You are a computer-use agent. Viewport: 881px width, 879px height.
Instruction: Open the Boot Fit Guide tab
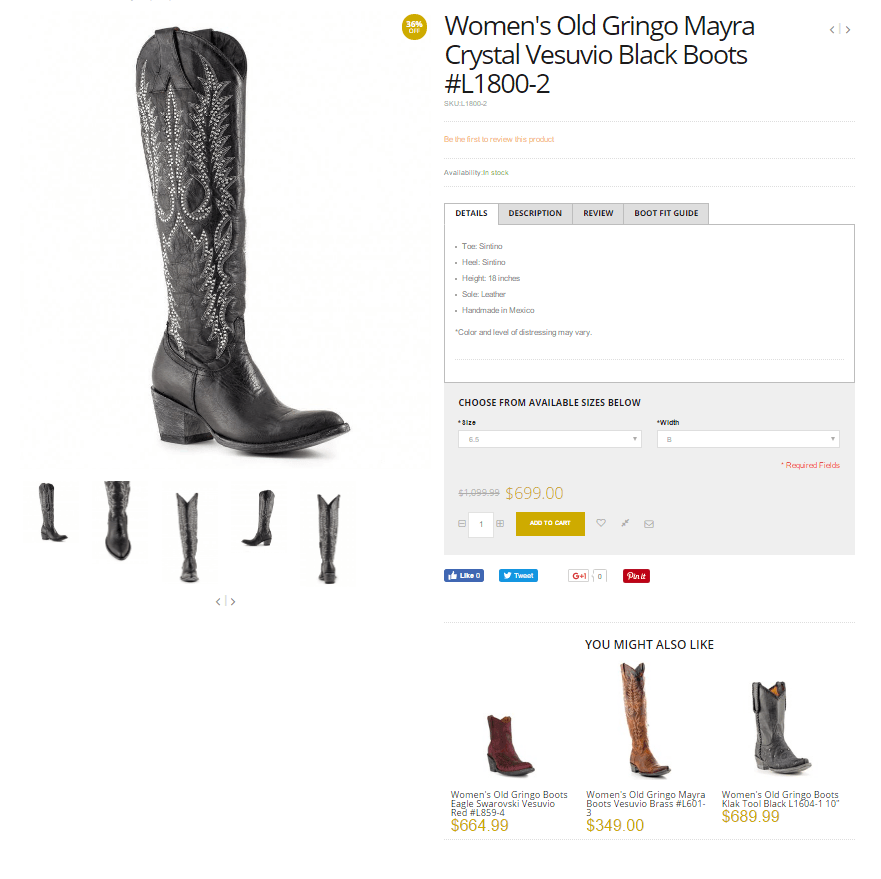click(666, 214)
